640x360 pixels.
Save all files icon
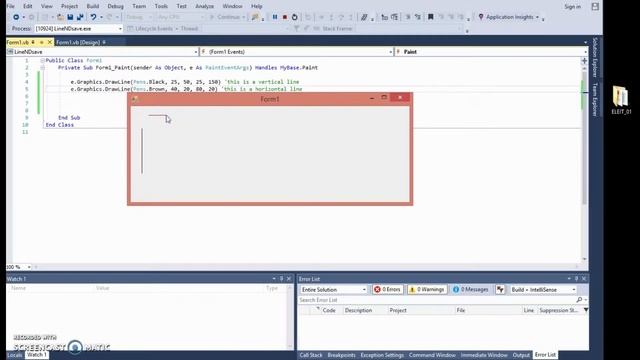[80, 17]
